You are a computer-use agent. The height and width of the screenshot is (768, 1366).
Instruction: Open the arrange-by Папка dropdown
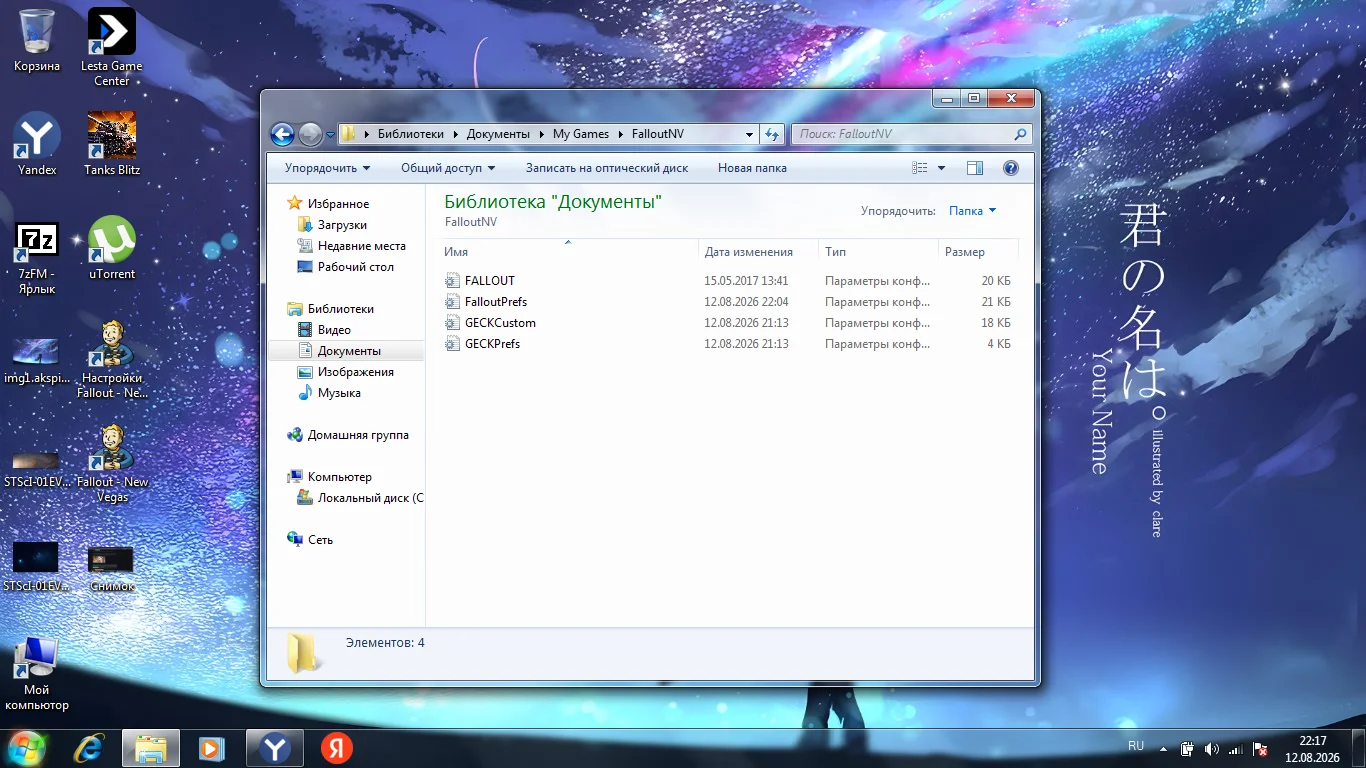(x=973, y=211)
